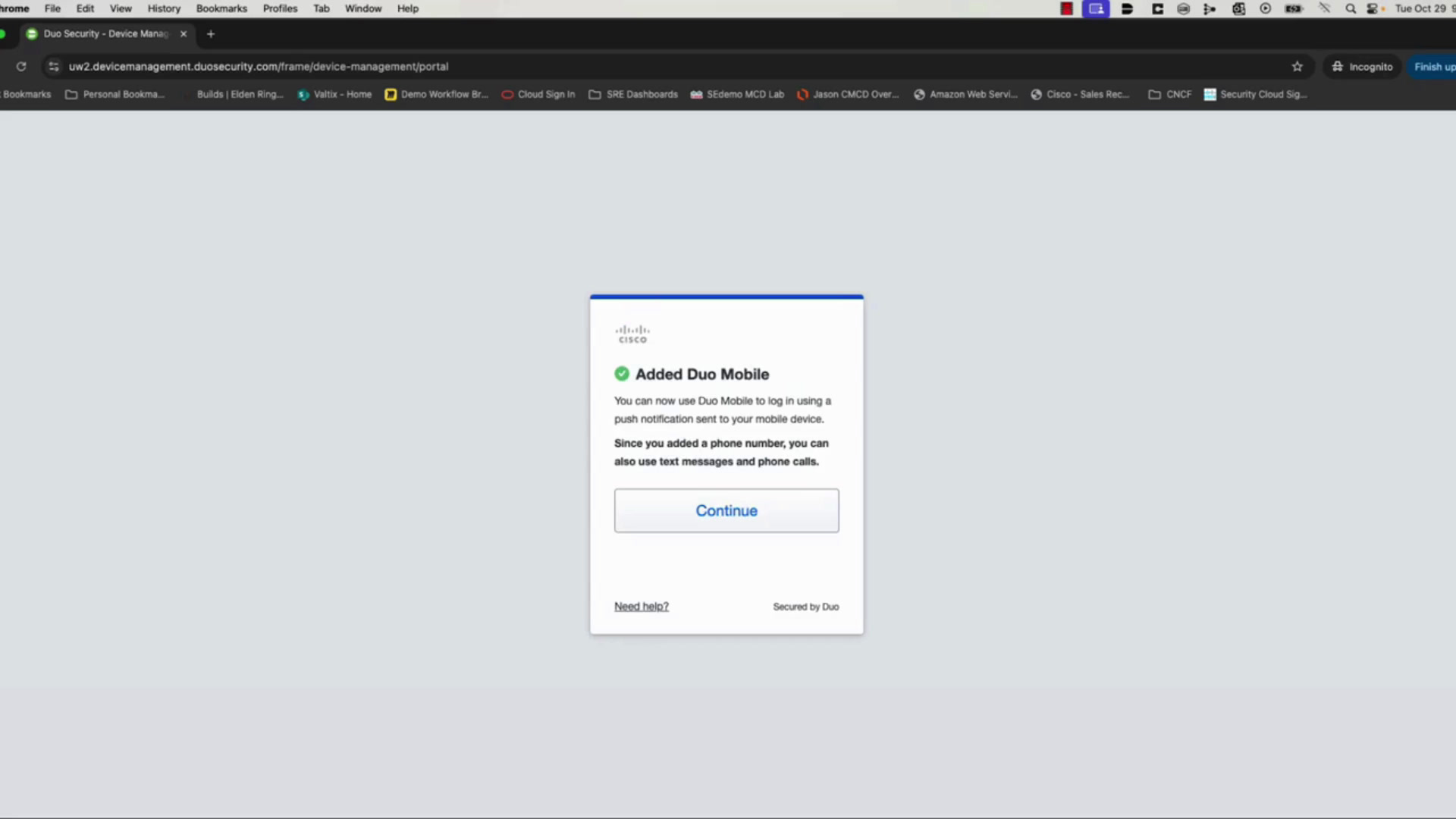The image size is (1456, 819).
Task: Open Spotlight search magnifier in menu bar
Action: click(1351, 9)
